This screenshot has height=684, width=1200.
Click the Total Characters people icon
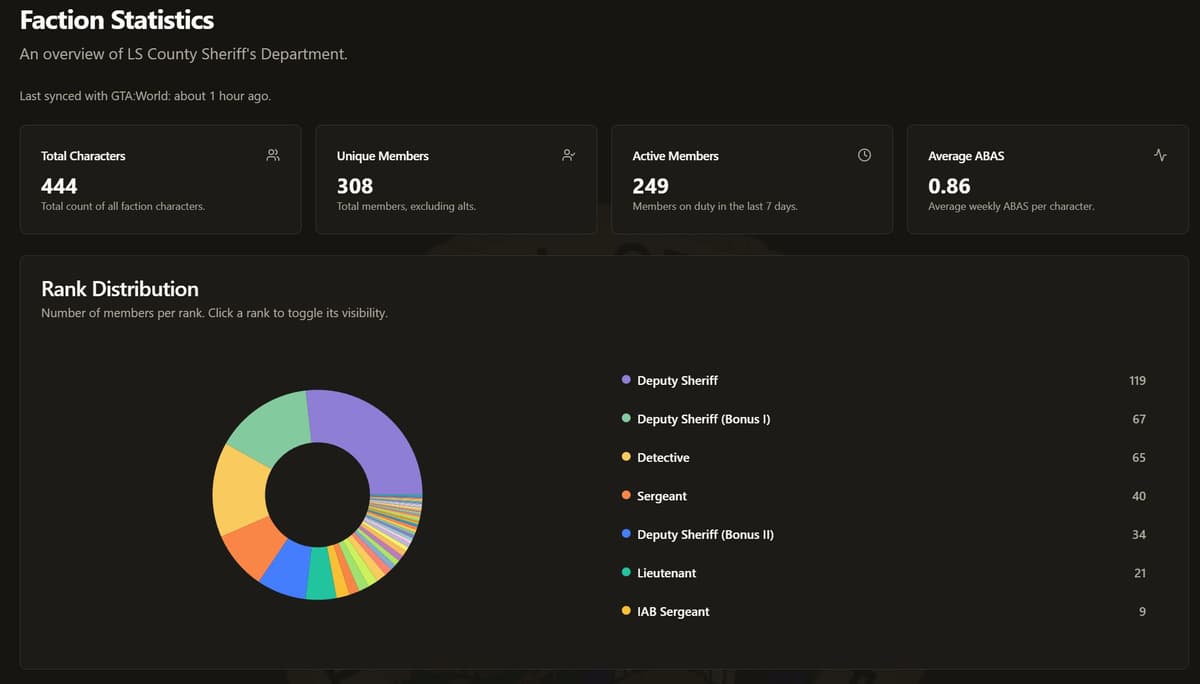pos(272,155)
